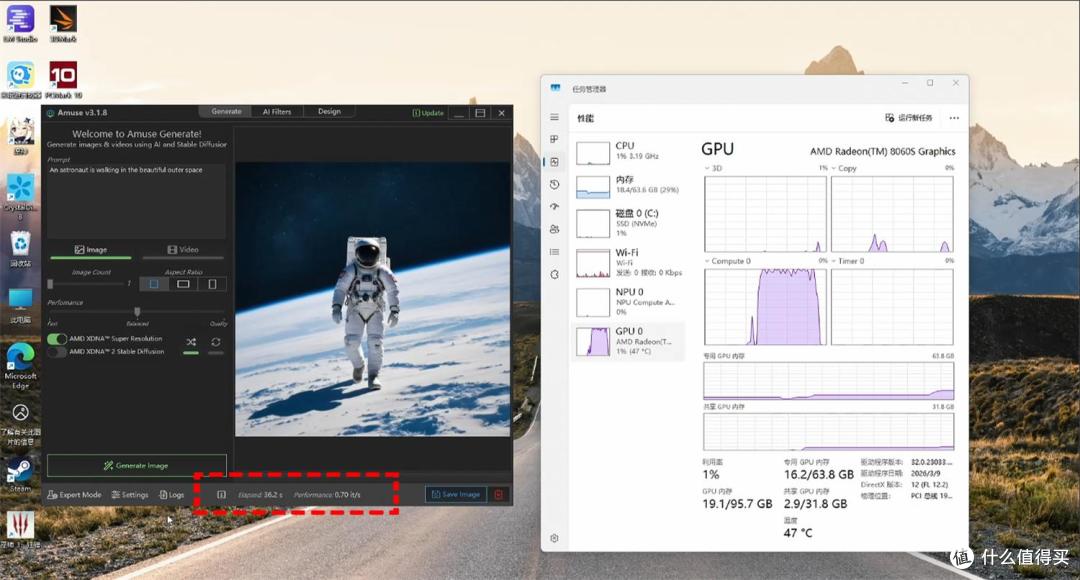The height and width of the screenshot is (580, 1080).
Task: Open Microsoft Edge desktop shortcut
Action: 21,365
